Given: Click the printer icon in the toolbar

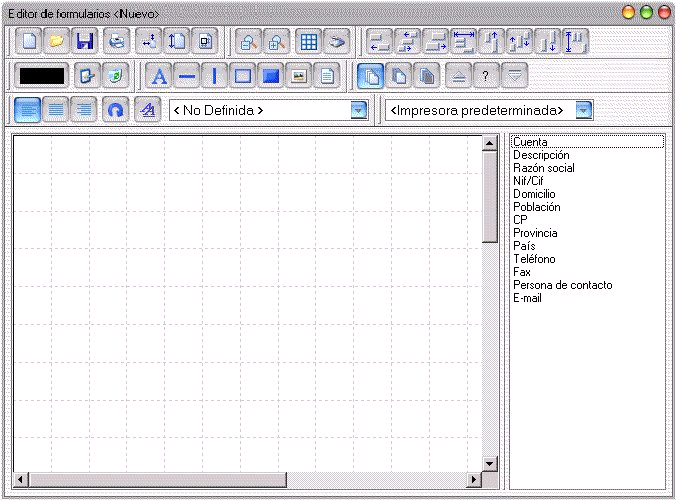Looking at the screenshot, I should (116, 41).
